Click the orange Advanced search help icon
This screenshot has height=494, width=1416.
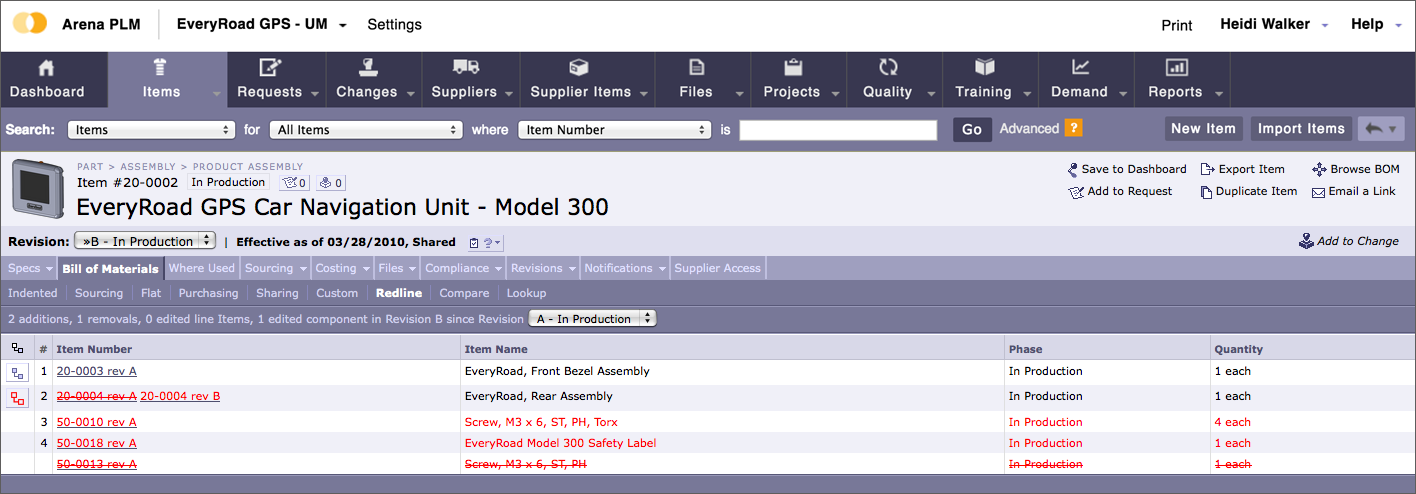(x=1073, y=128)
